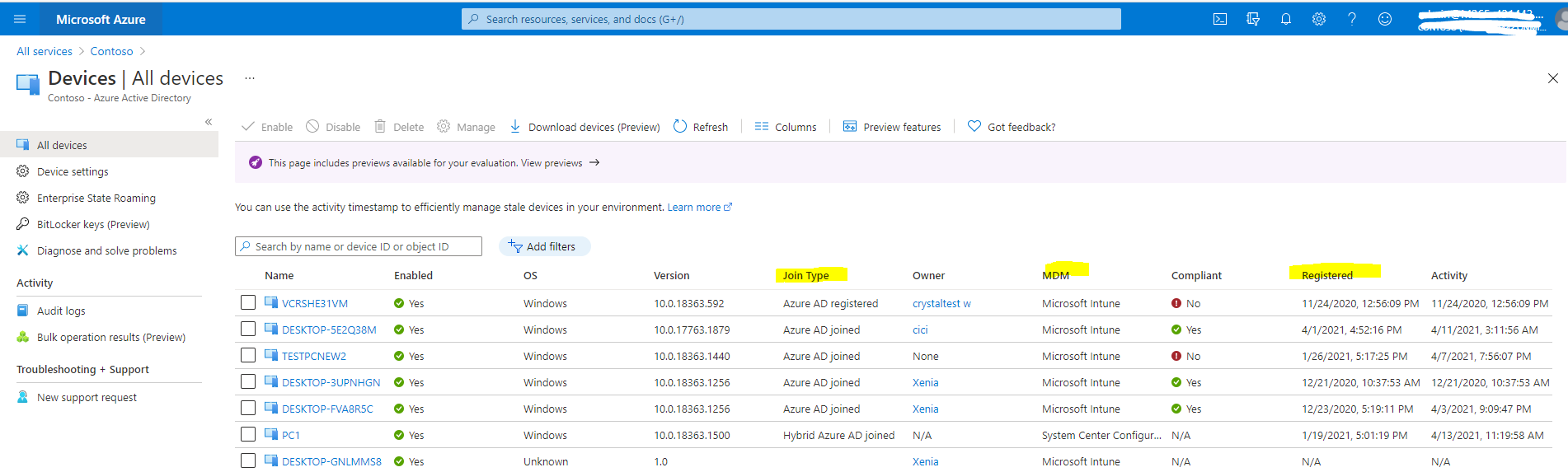This screenshot has height=472, width=1568.
Task: Click the Add filters button
Action: pyautogui.click(x=544, y=246)
